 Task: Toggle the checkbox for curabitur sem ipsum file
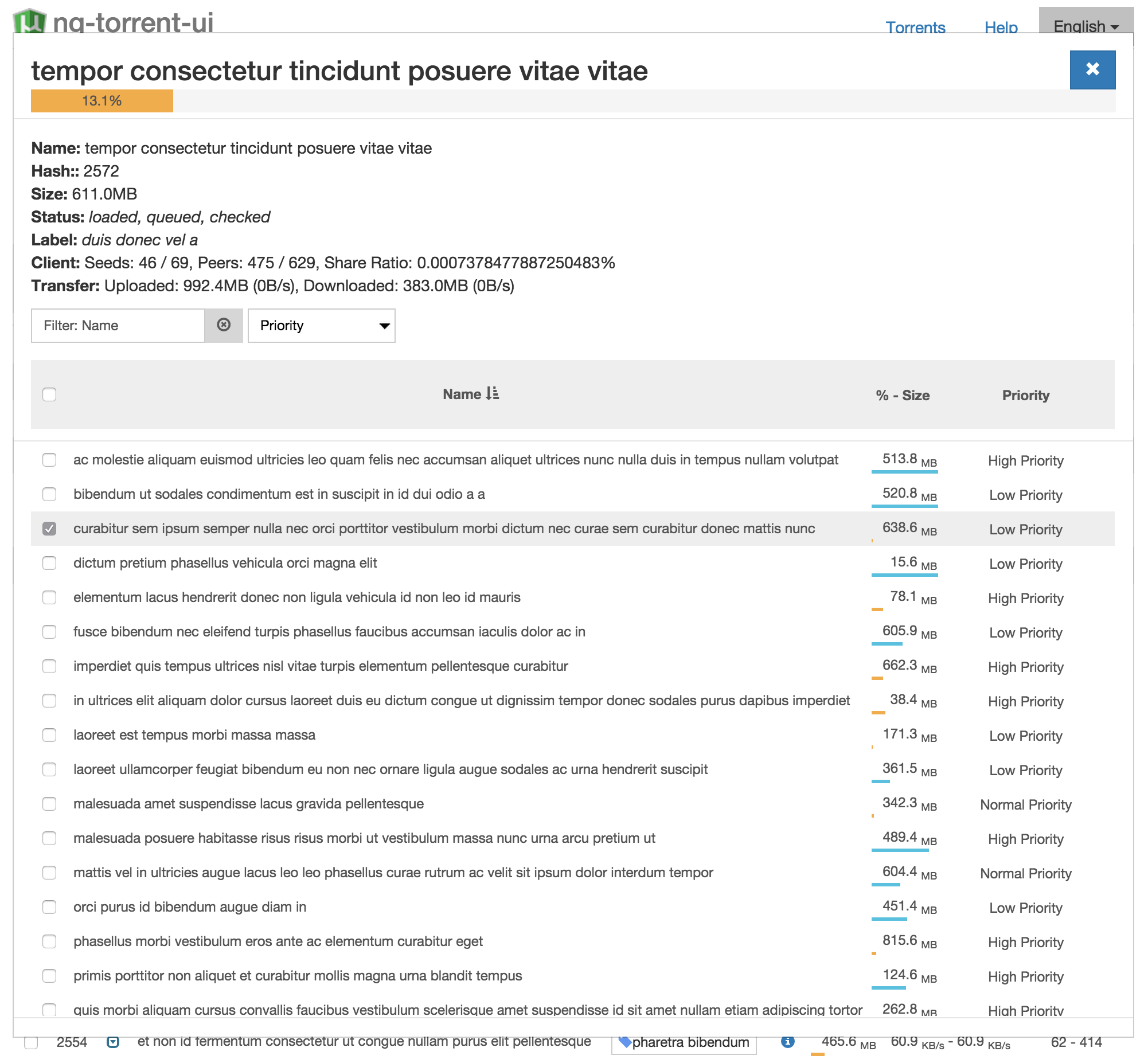[49, 528]
